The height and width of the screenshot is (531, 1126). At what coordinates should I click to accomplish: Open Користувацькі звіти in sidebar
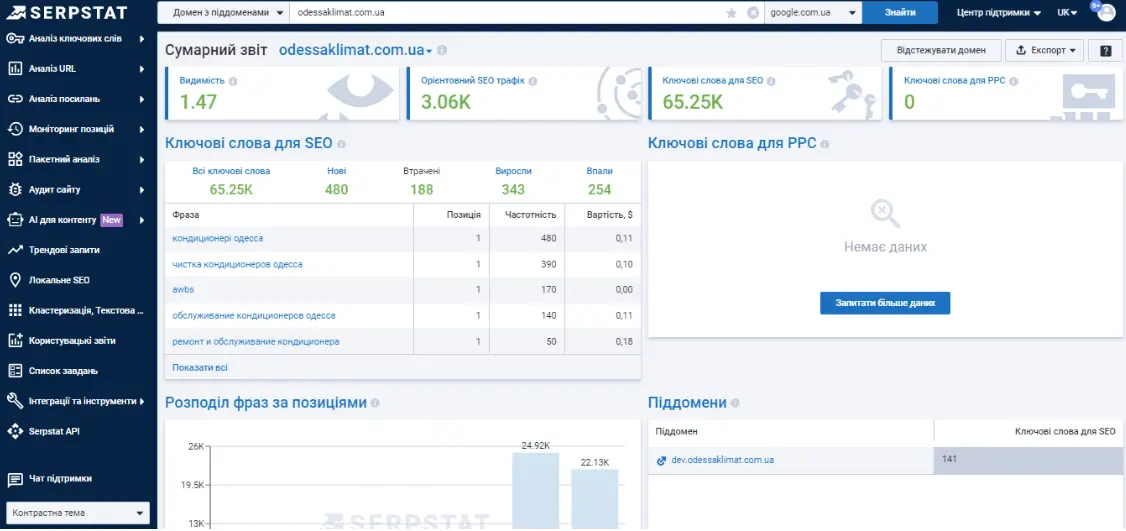tap(72, 341)
